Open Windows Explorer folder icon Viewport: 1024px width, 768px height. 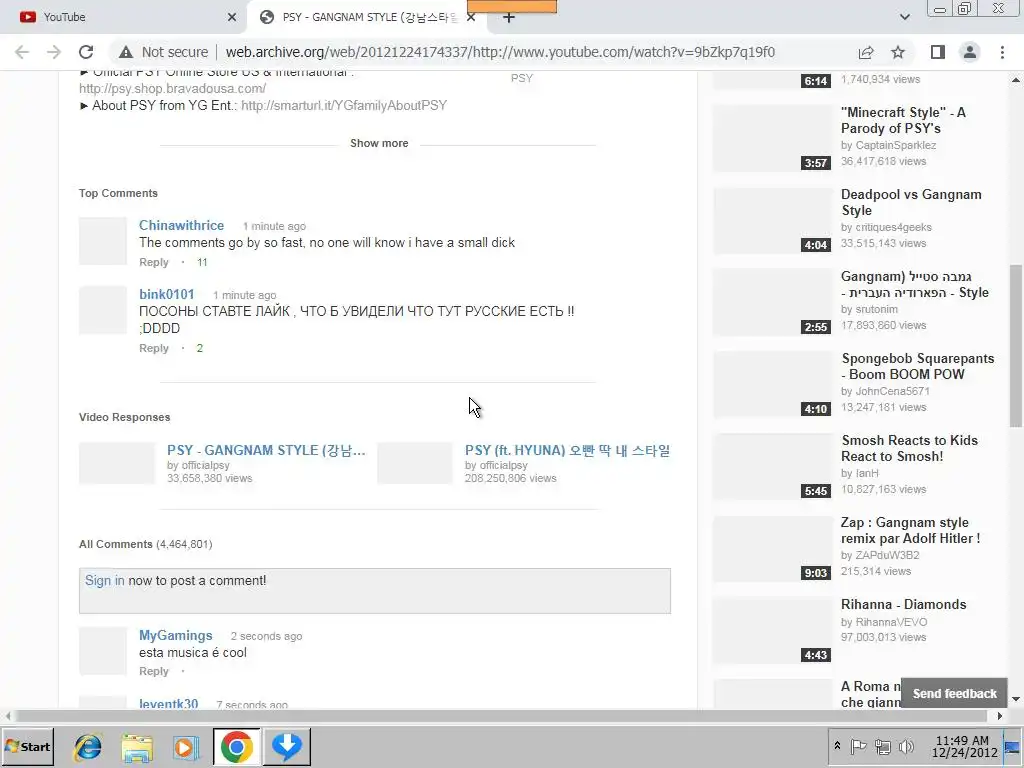coord(137,746)
